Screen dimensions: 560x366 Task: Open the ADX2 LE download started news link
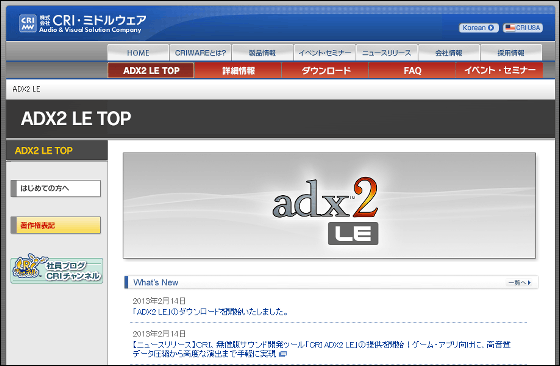210,312
